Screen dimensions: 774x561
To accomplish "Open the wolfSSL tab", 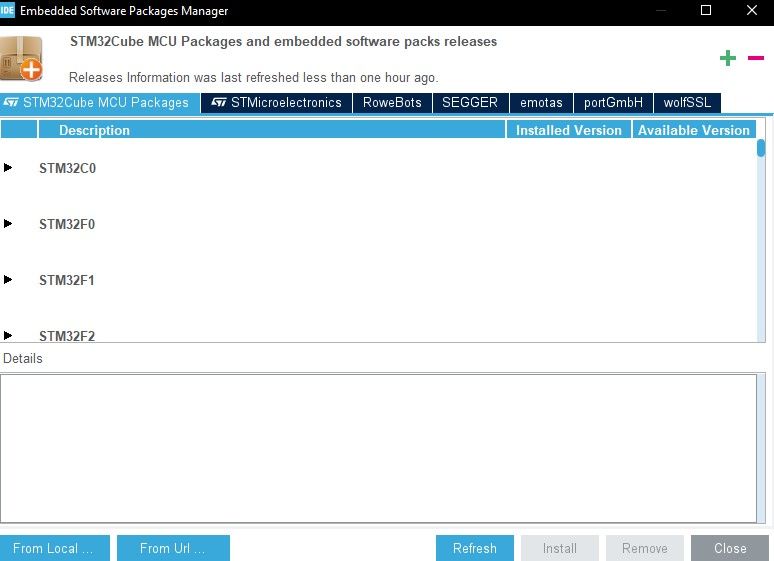I will click(x=687, y=103).
